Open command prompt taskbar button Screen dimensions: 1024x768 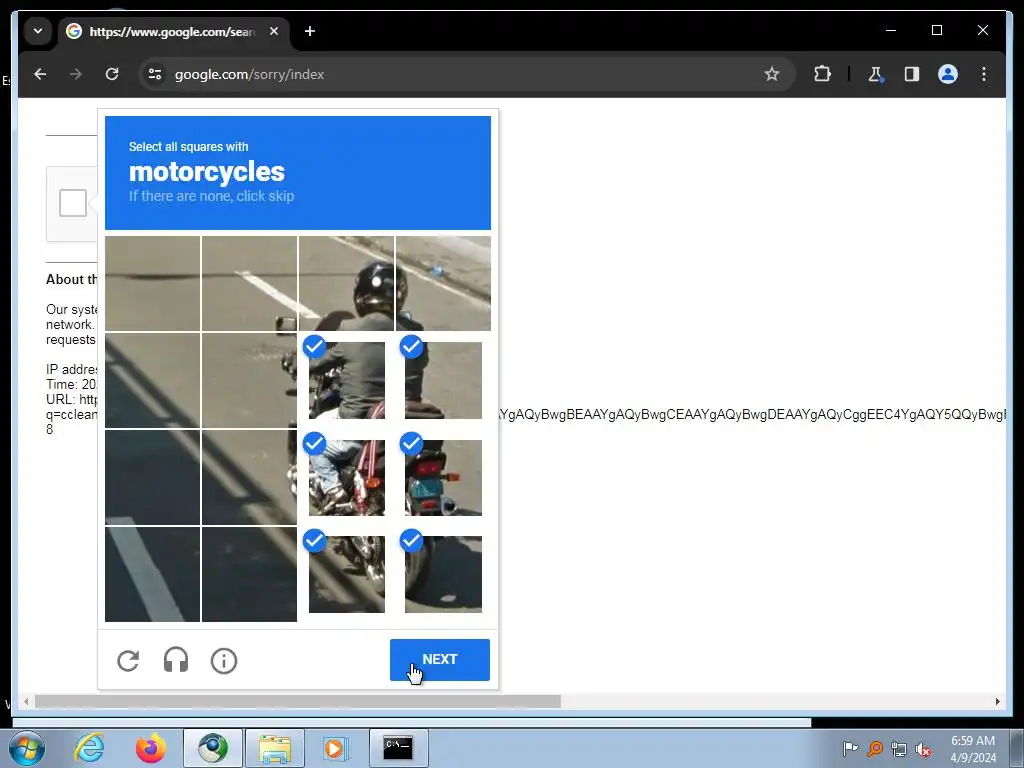pos(398,748)
